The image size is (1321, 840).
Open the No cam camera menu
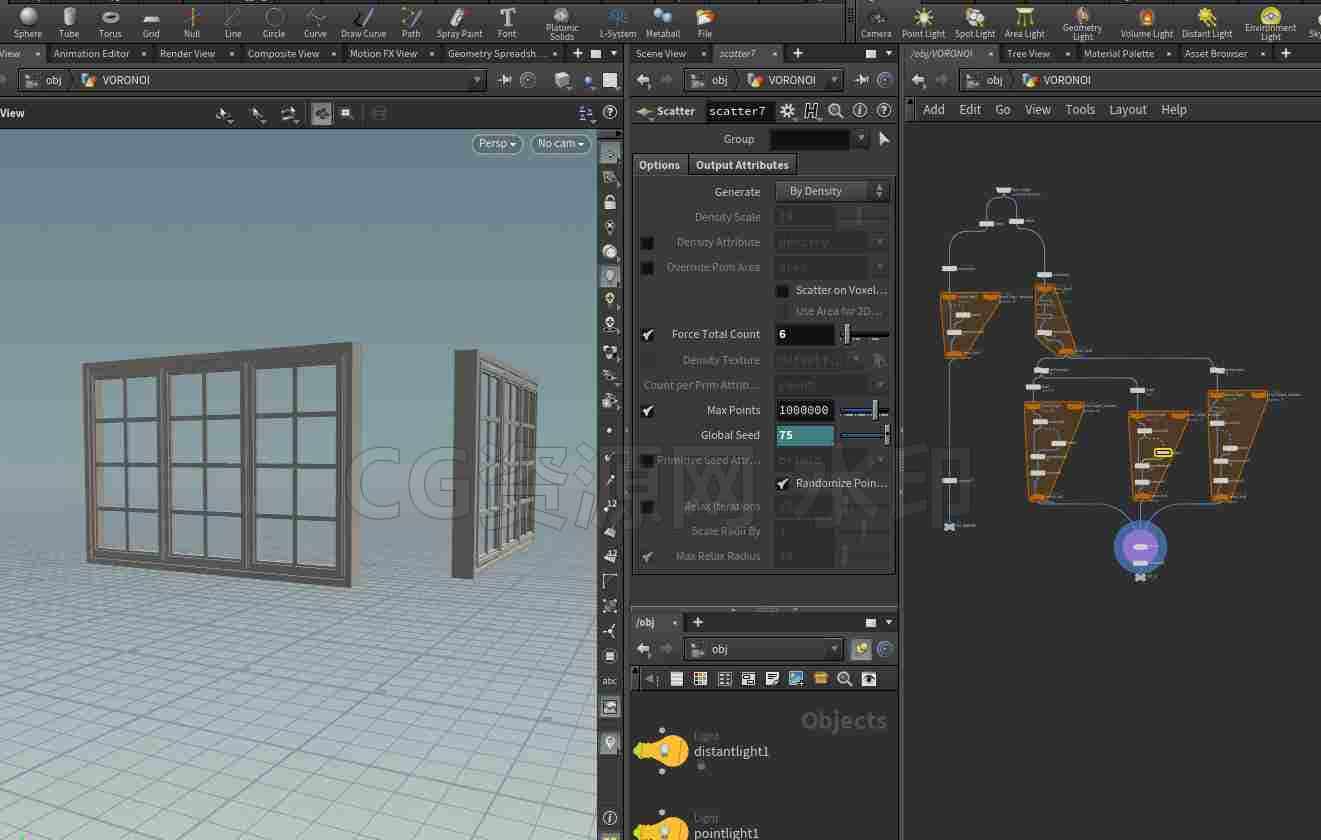pos(560,144)
